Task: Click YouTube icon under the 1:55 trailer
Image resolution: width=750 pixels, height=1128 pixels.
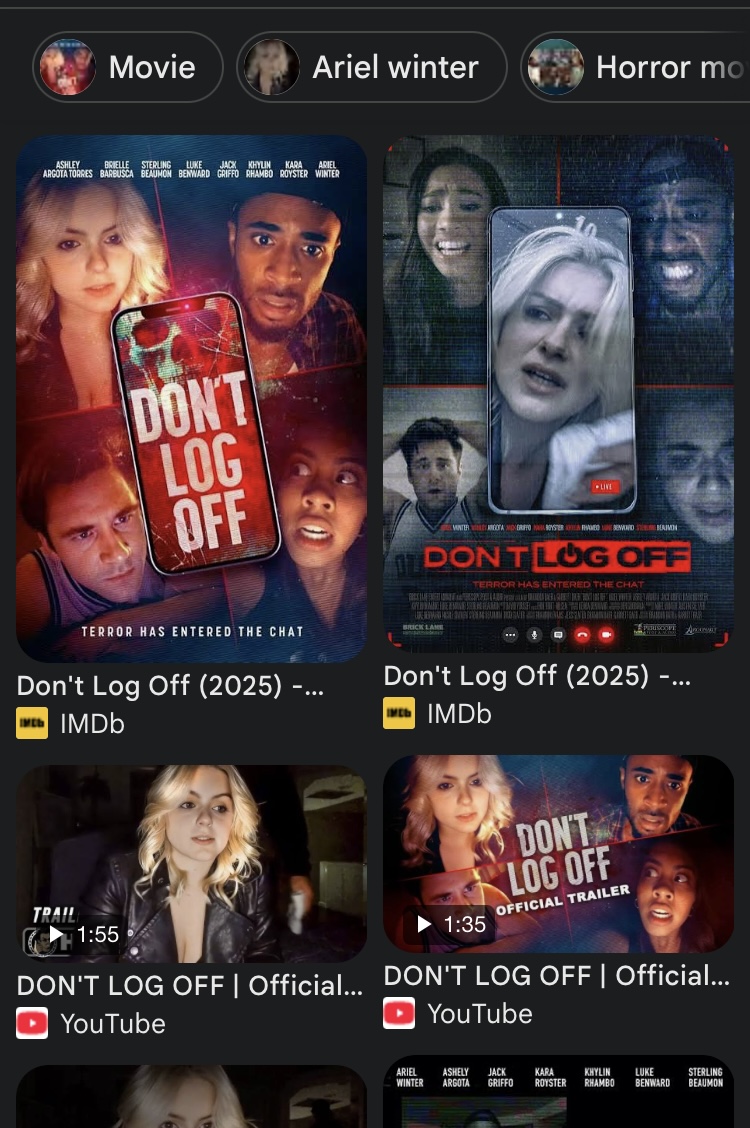Action: point(32,1023)
